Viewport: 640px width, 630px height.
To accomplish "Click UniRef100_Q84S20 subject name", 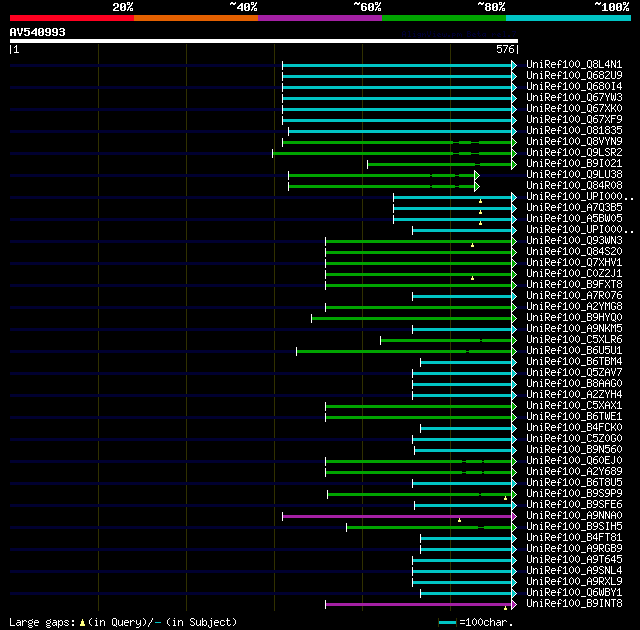I will click(x=574, y=252).
